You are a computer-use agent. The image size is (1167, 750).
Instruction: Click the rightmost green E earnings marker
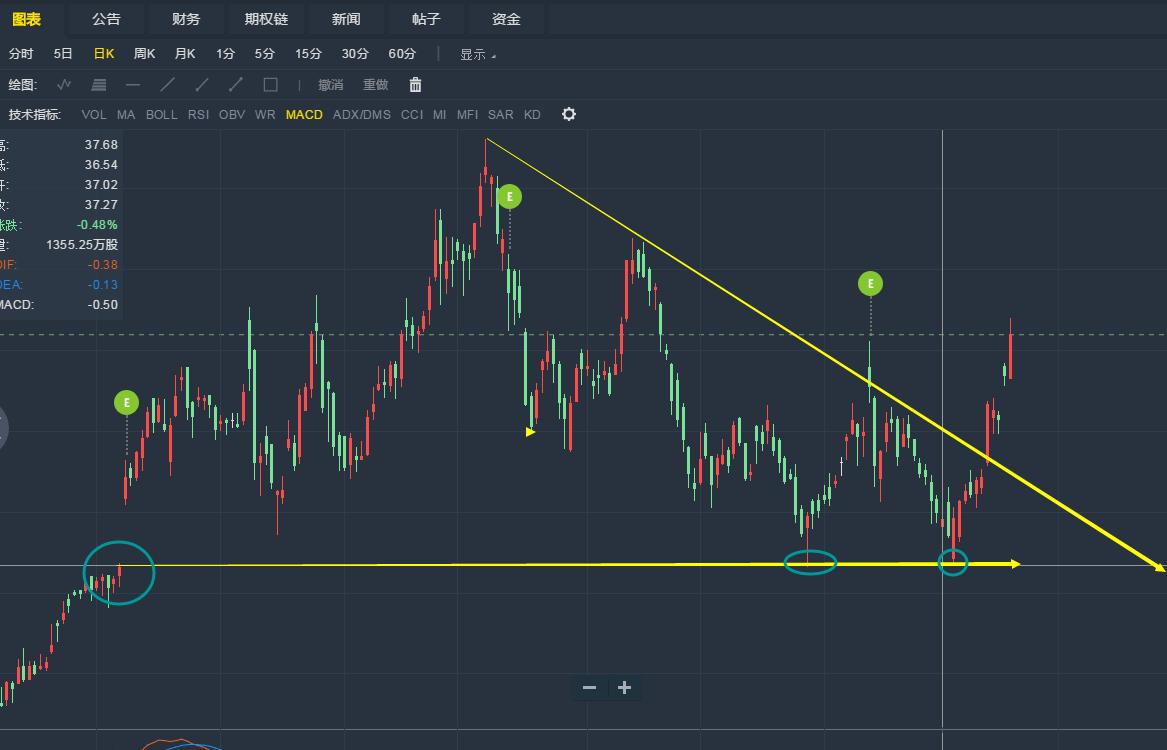[870, 283]
